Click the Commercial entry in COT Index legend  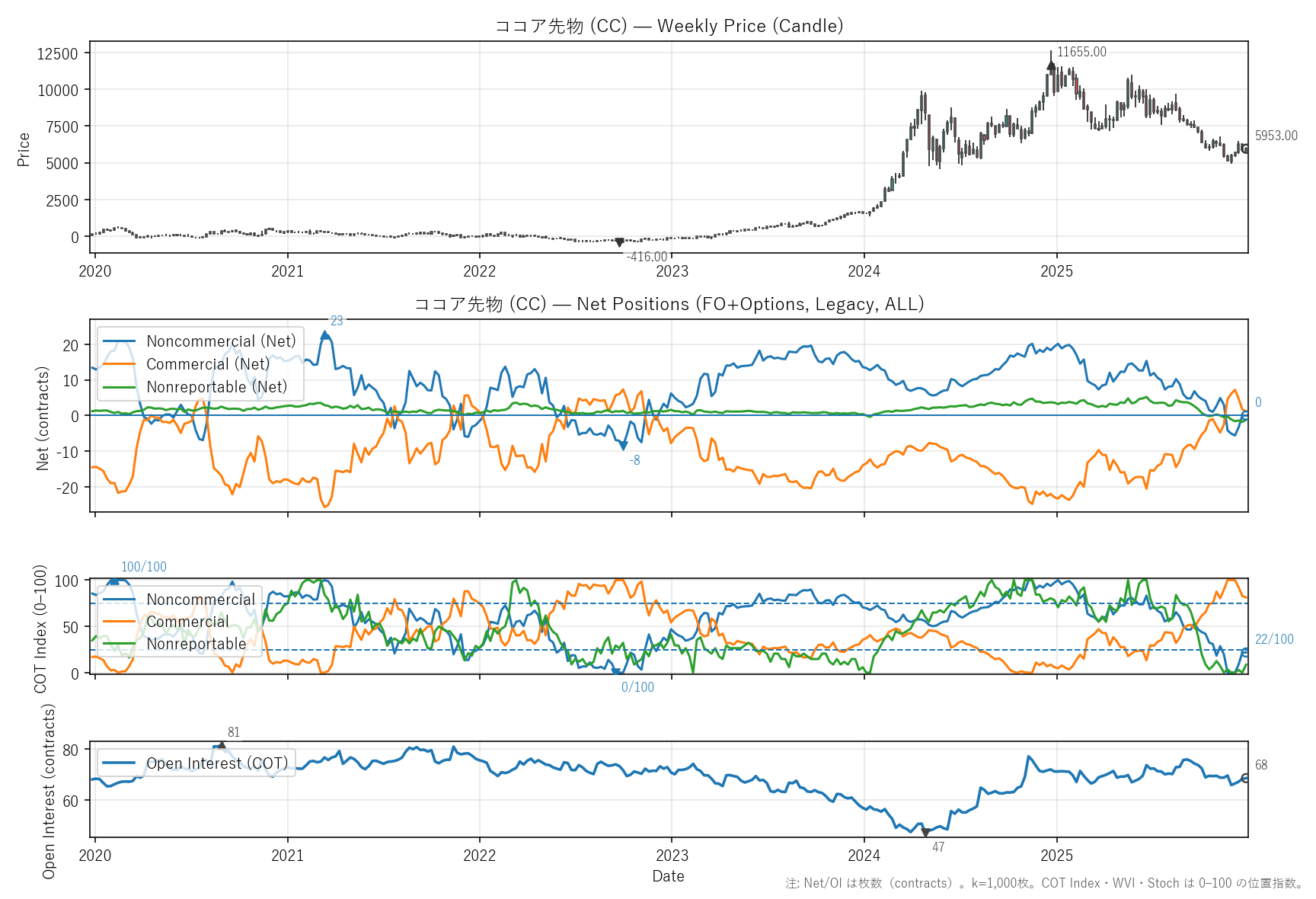pos(187,622)
